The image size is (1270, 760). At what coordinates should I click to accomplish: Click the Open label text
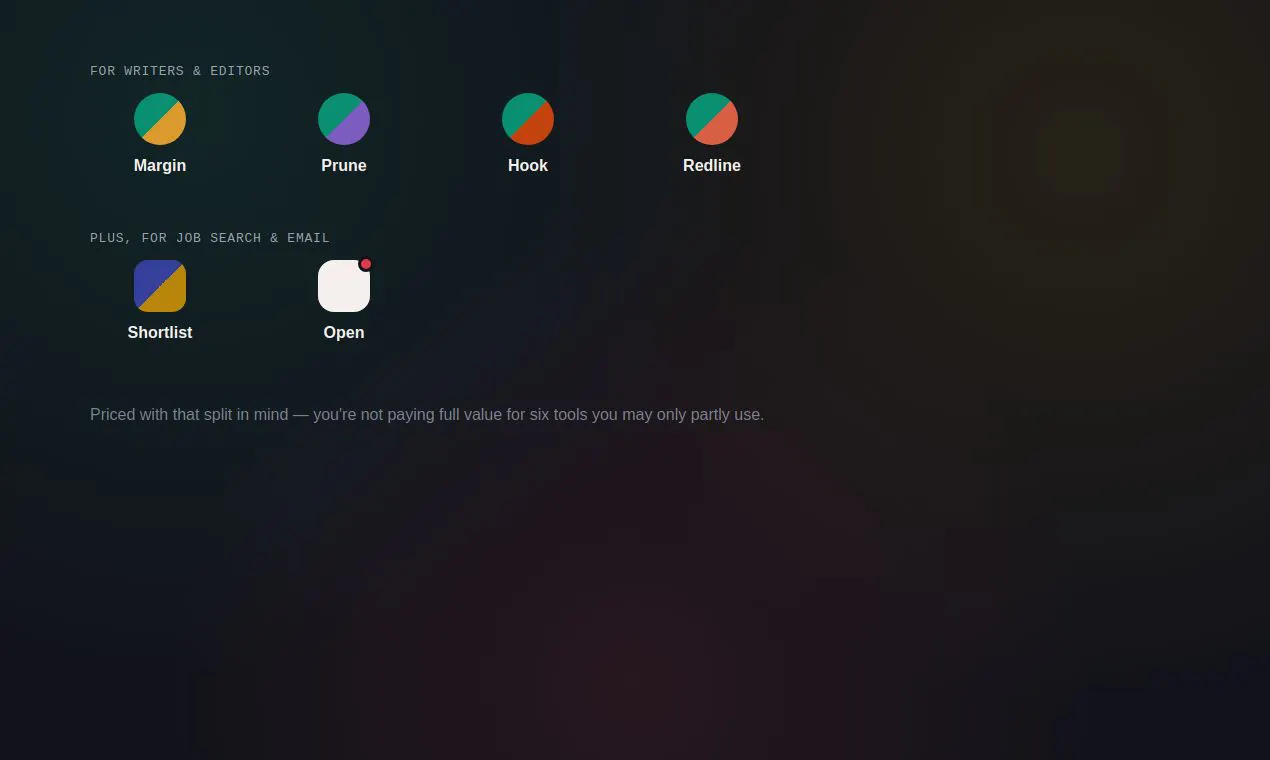point(344,333)
